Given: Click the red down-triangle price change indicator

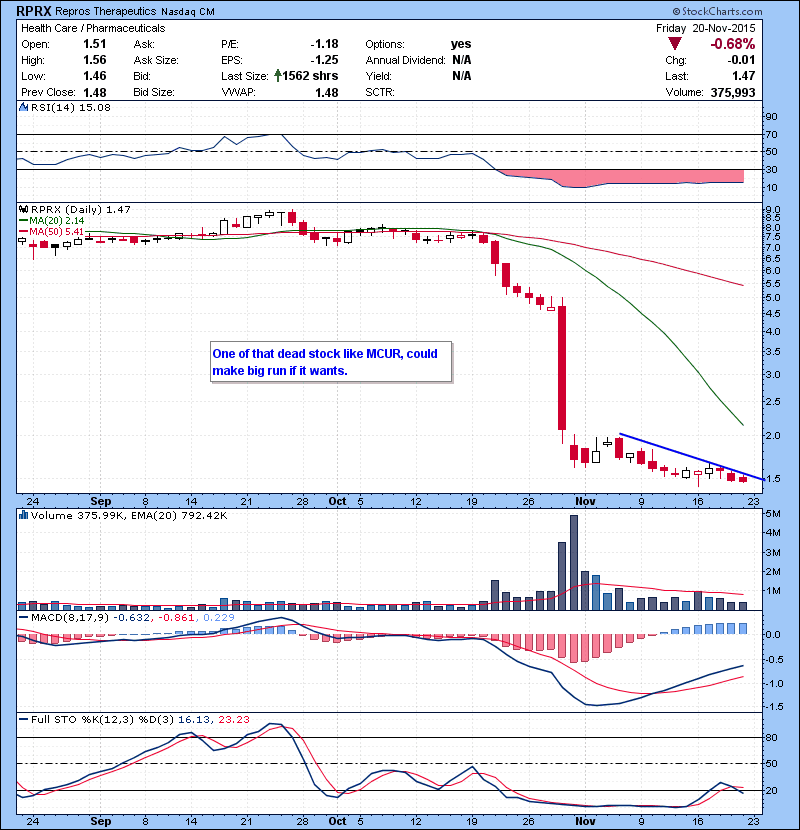Looking at the screenshot, I should click(675, 44).
